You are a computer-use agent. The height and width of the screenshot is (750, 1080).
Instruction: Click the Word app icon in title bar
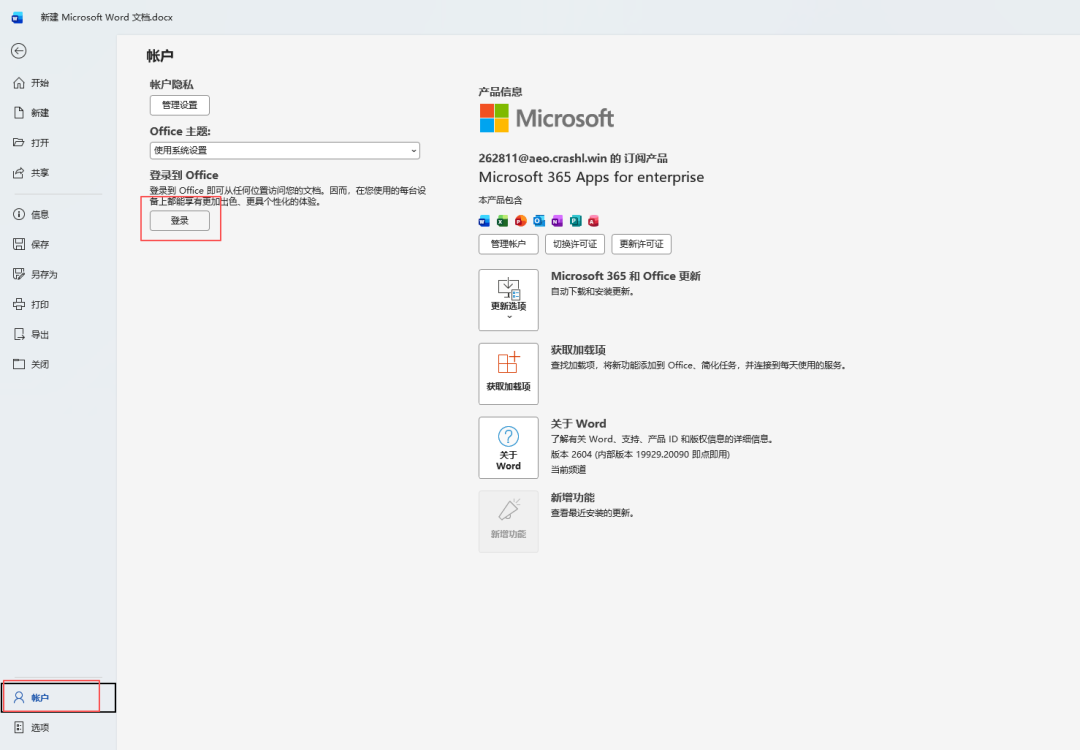click(17, 17)
